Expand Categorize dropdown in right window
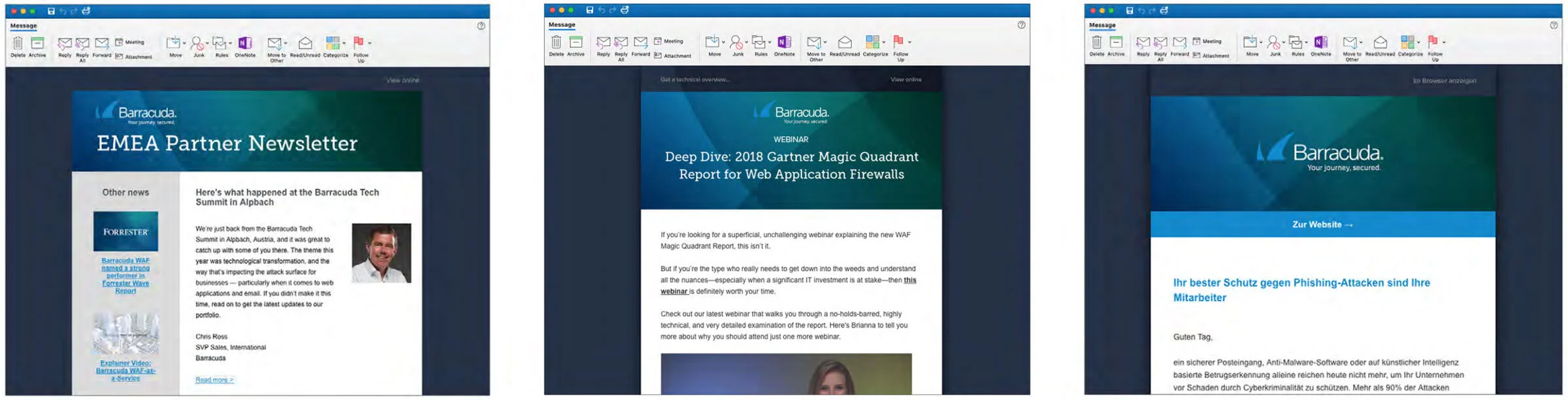The width and height of the screenshot is (1568, 400). [1419, 43]
